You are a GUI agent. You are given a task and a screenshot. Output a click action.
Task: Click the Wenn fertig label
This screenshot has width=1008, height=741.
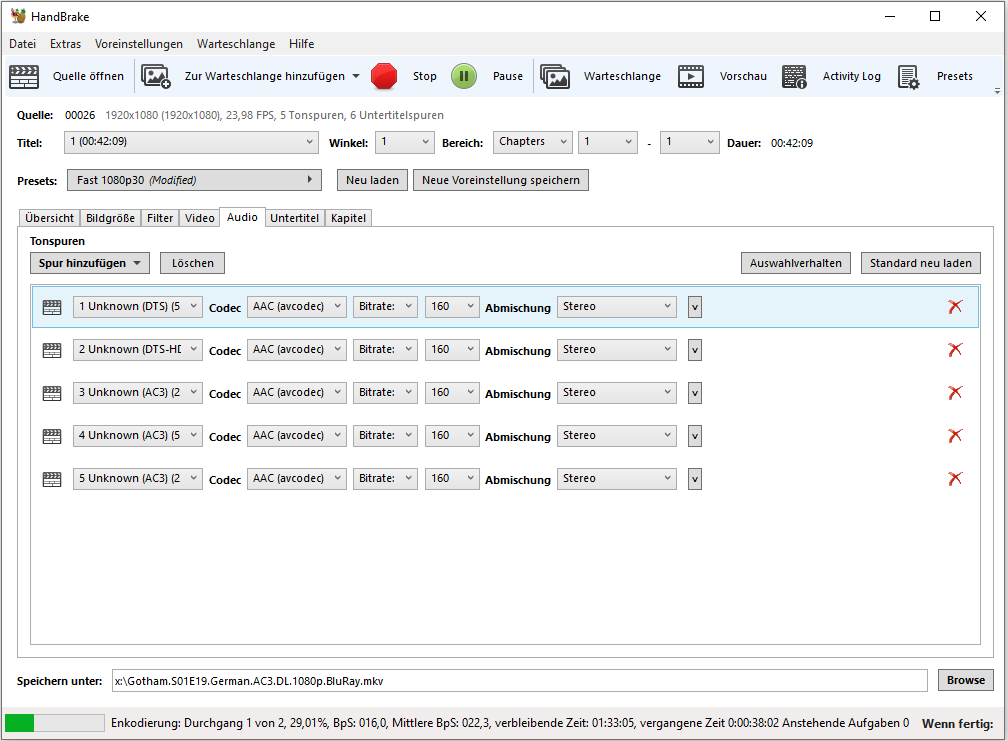click(958, 724)
